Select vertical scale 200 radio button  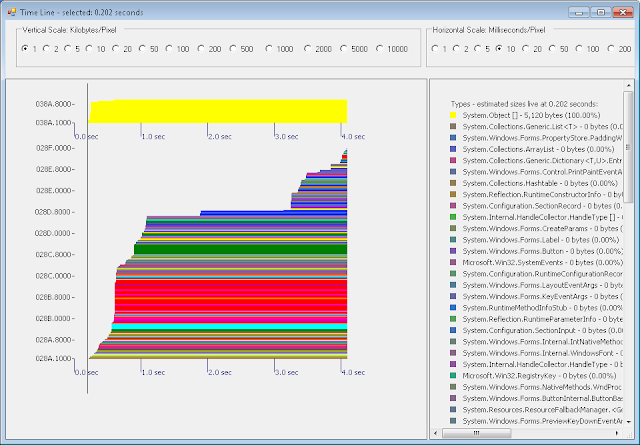tap(201, 49)
